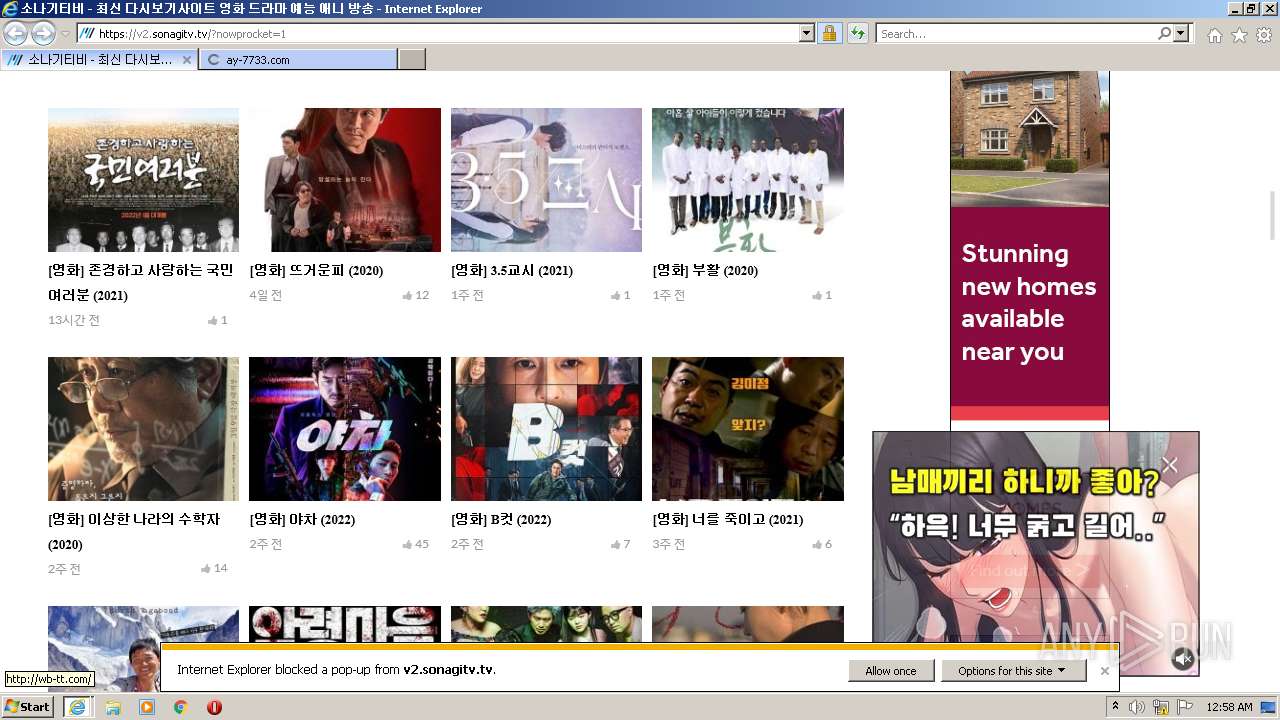The height and width of the screenshot is (720, 1280).
Task: Launch Chrome from the taskbar
Action: tap(181, 707)
